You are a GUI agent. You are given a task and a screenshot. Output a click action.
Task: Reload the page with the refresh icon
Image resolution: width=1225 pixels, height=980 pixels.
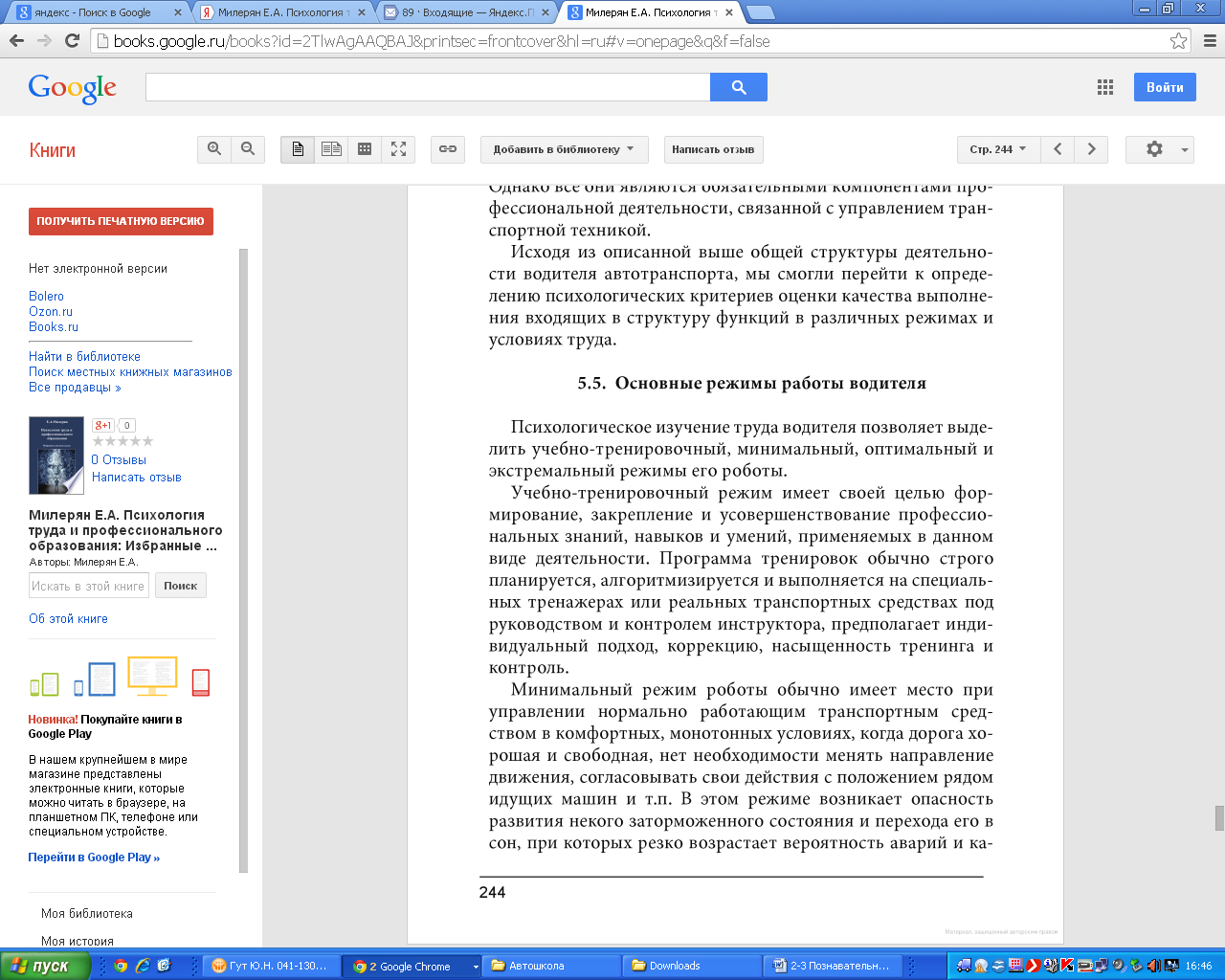72,41
